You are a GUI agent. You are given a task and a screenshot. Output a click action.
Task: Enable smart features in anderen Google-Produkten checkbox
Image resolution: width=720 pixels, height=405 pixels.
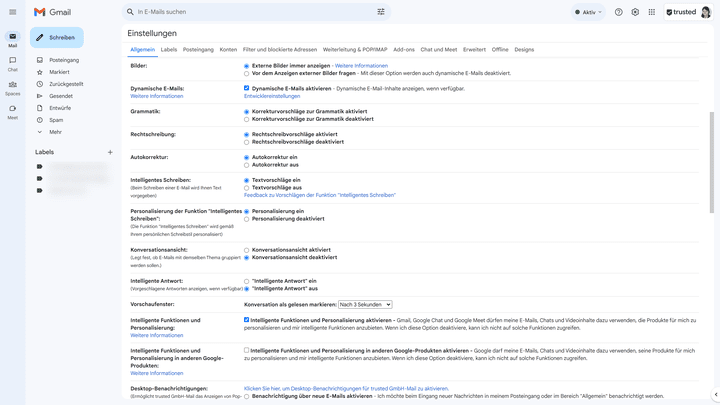click(247, 350)
